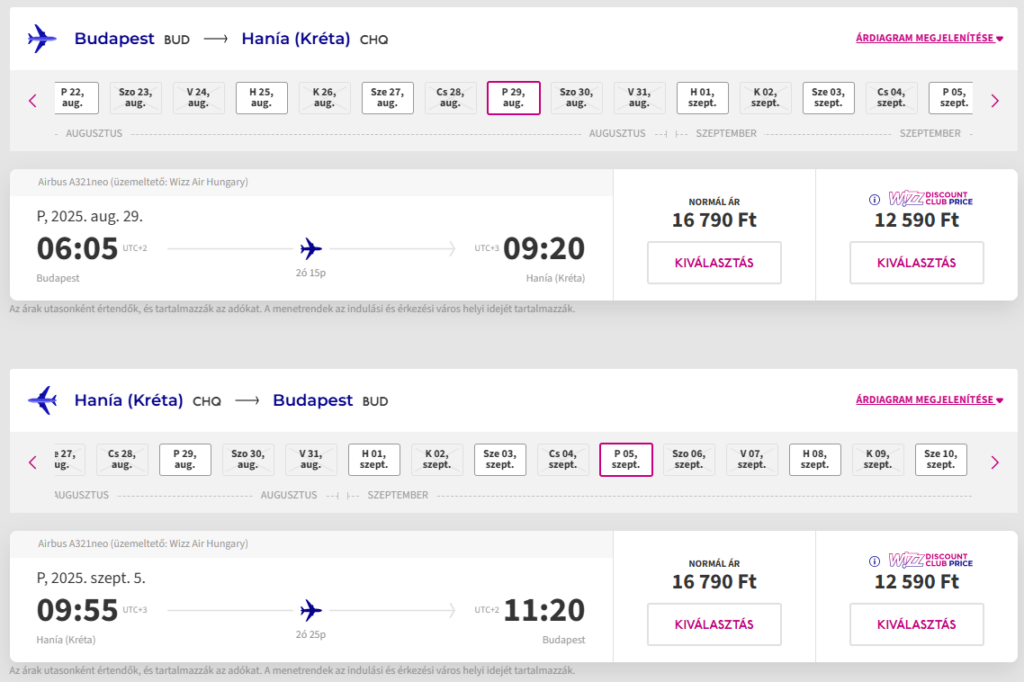Show later outbound dates with right arrow
1024x682 pixels.
pyautogui.click(x=994, y=100)
